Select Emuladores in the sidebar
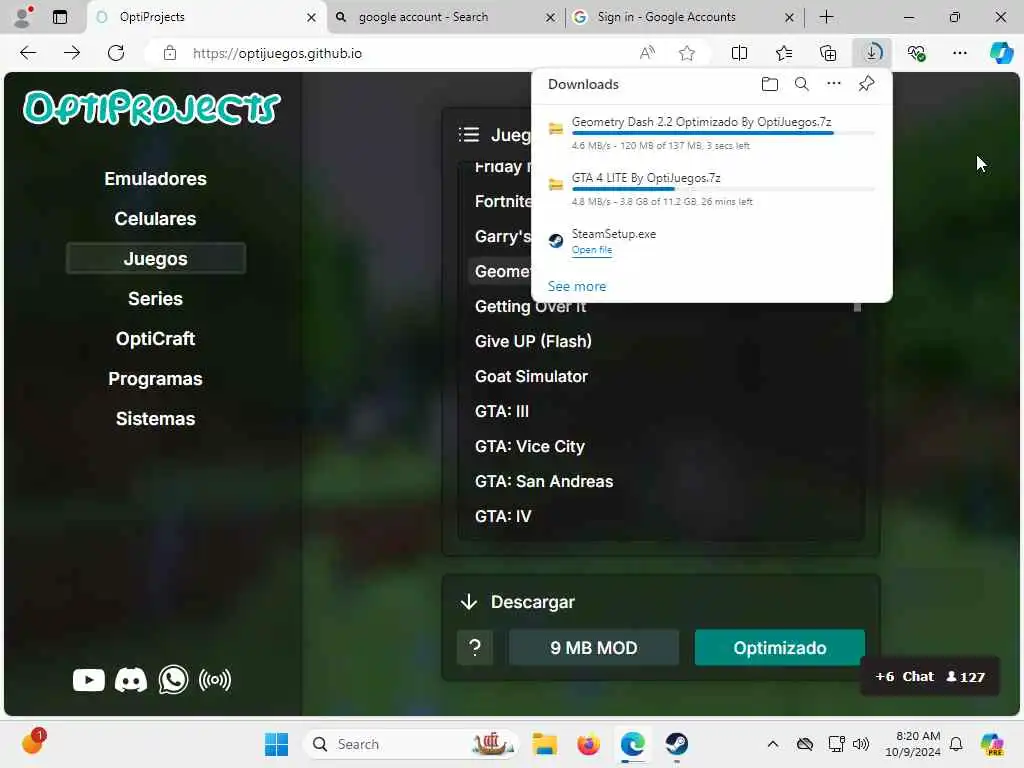The height and width of the screenshot is (768, 1024). (155, 179)
